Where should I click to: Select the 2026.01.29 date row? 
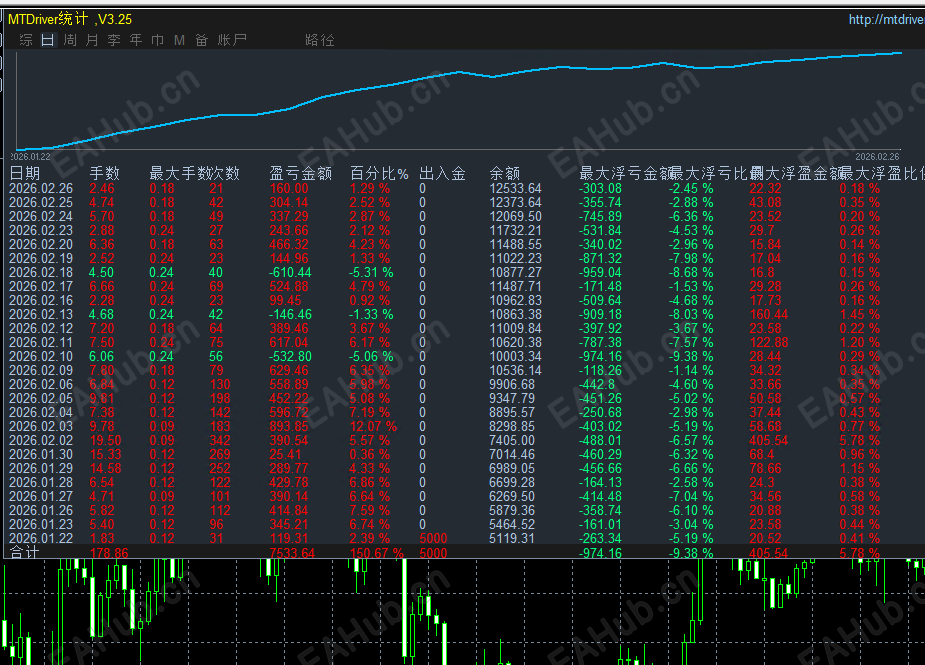click(x=41, y=469)
